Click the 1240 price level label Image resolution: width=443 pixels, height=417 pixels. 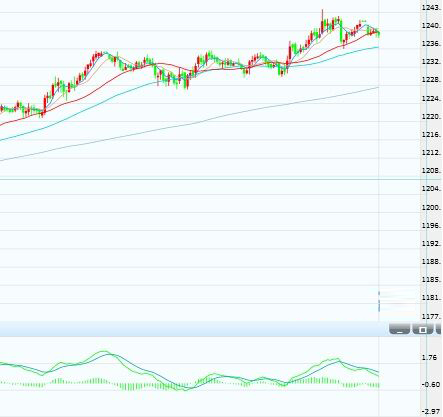tap(432, 26)
